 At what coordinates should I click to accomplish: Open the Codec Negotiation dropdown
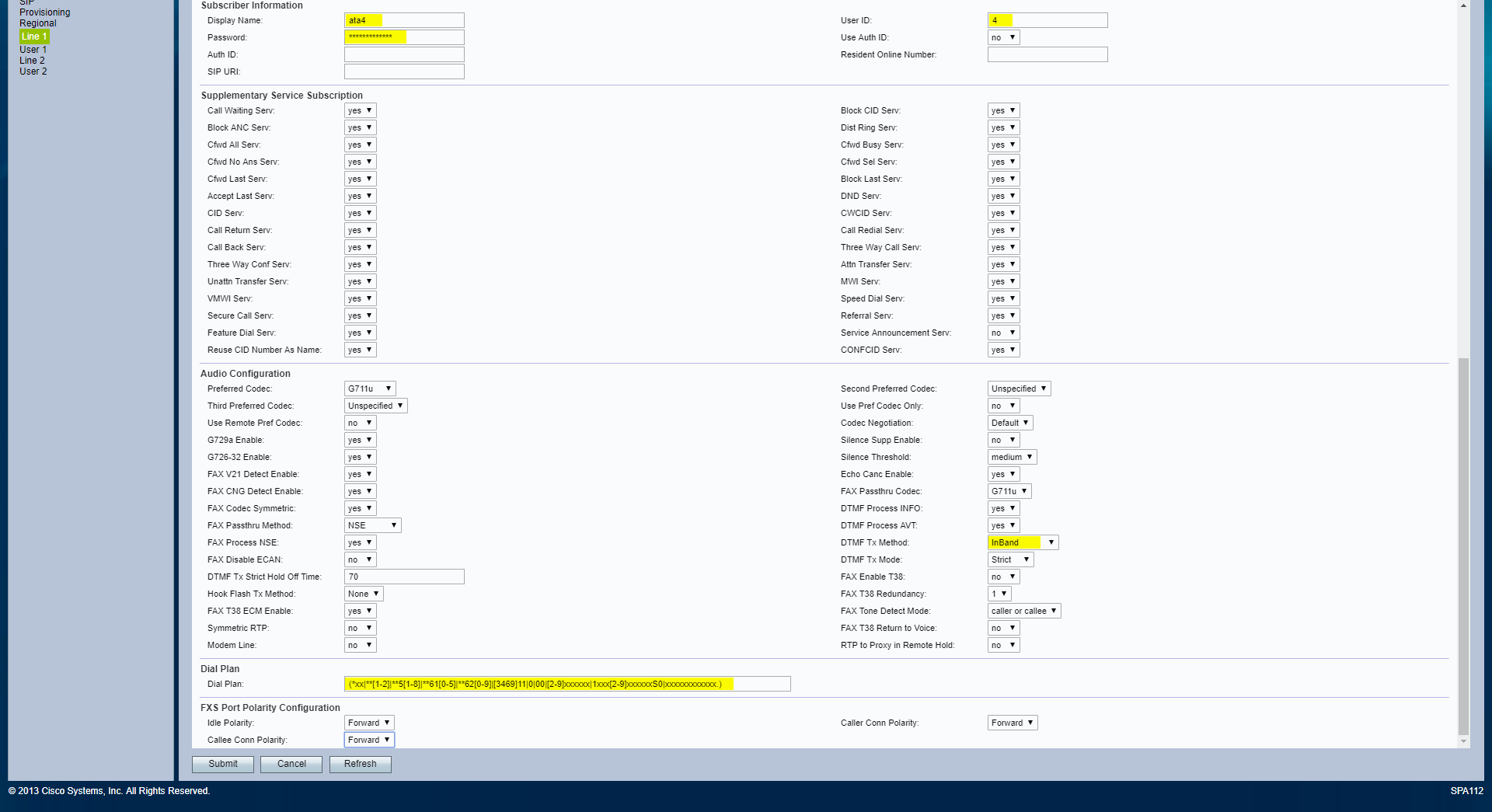click(1009, 423)
